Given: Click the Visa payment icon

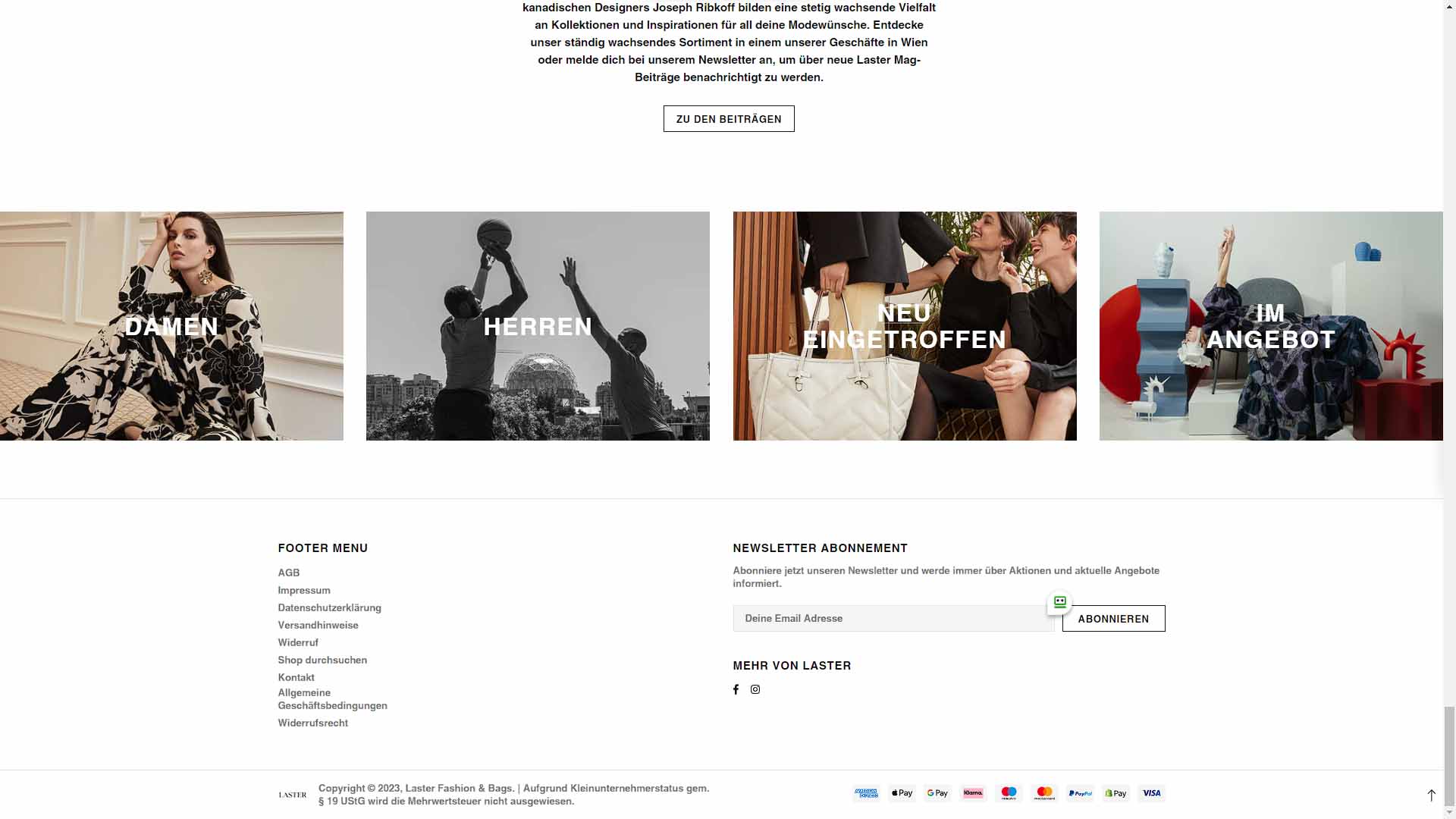Looking at the screenshot, I should point(1151,793).
